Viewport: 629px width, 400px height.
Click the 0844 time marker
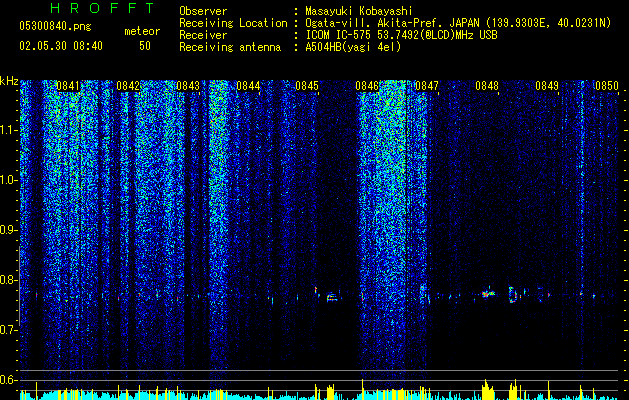(248, 86)
